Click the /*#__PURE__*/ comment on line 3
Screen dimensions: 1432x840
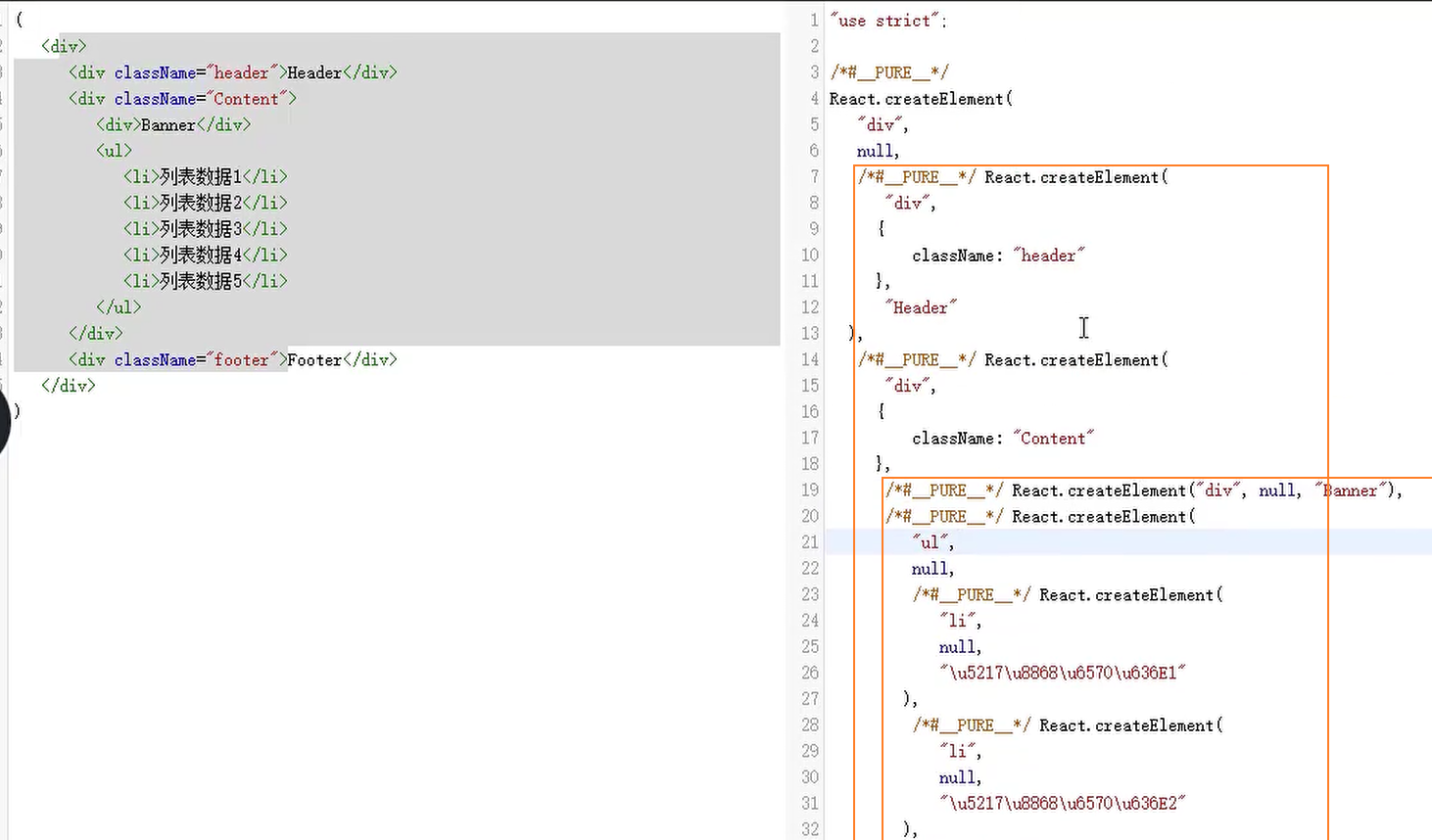[889, 72]
